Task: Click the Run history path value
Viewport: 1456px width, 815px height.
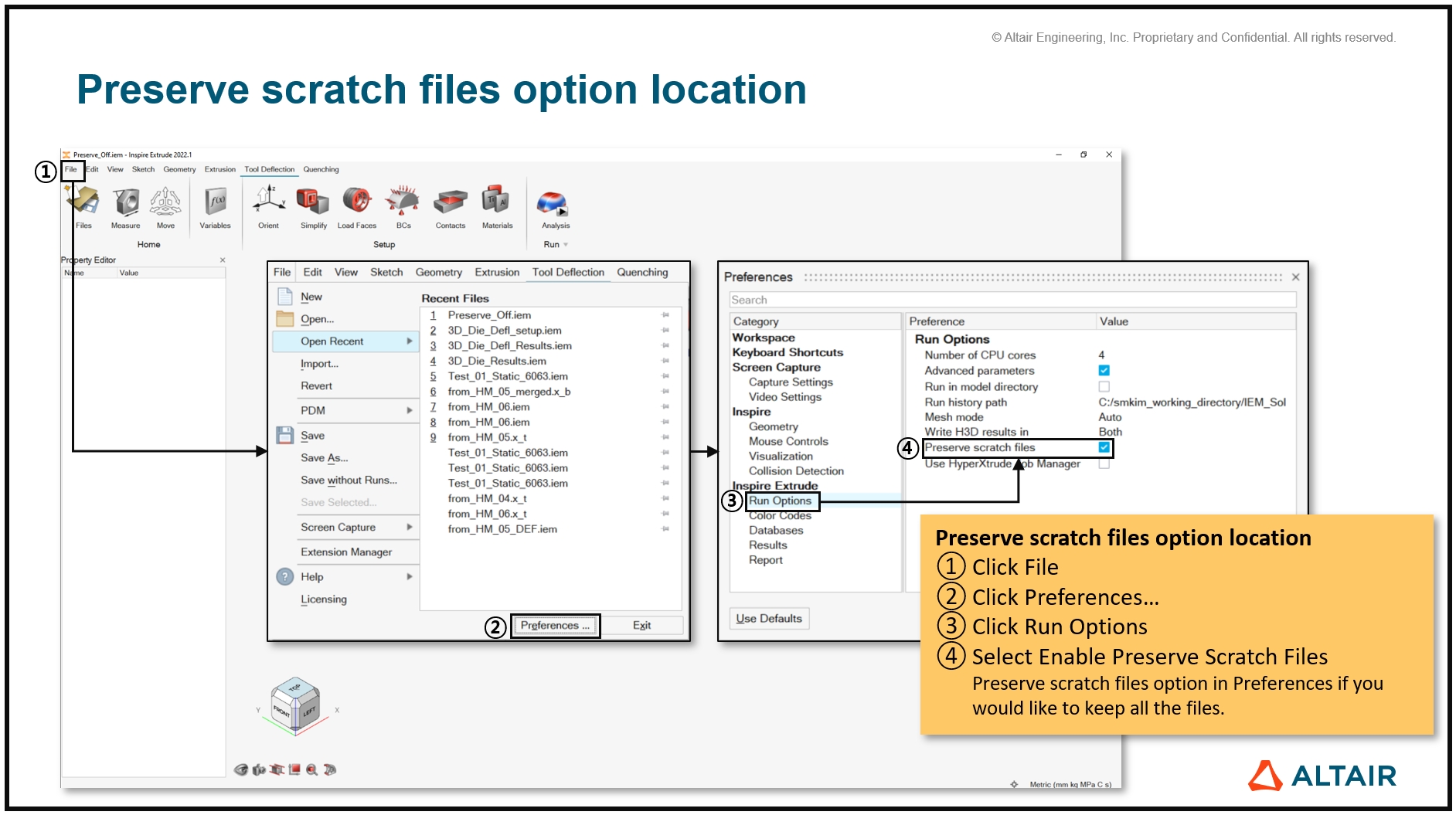Action: click(1192, 402)
